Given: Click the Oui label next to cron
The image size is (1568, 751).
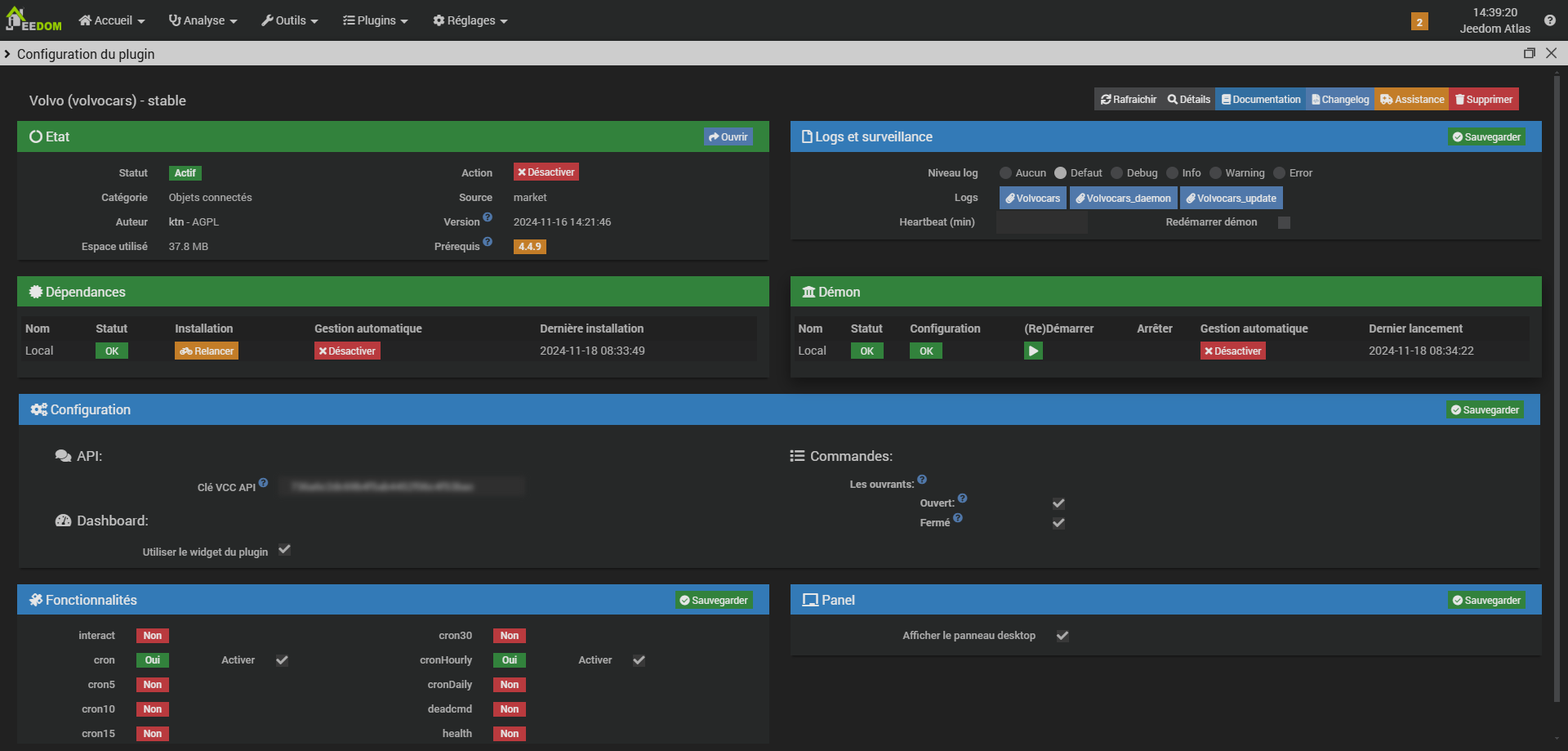Looking at the screenshot, I should pos(153,660).
